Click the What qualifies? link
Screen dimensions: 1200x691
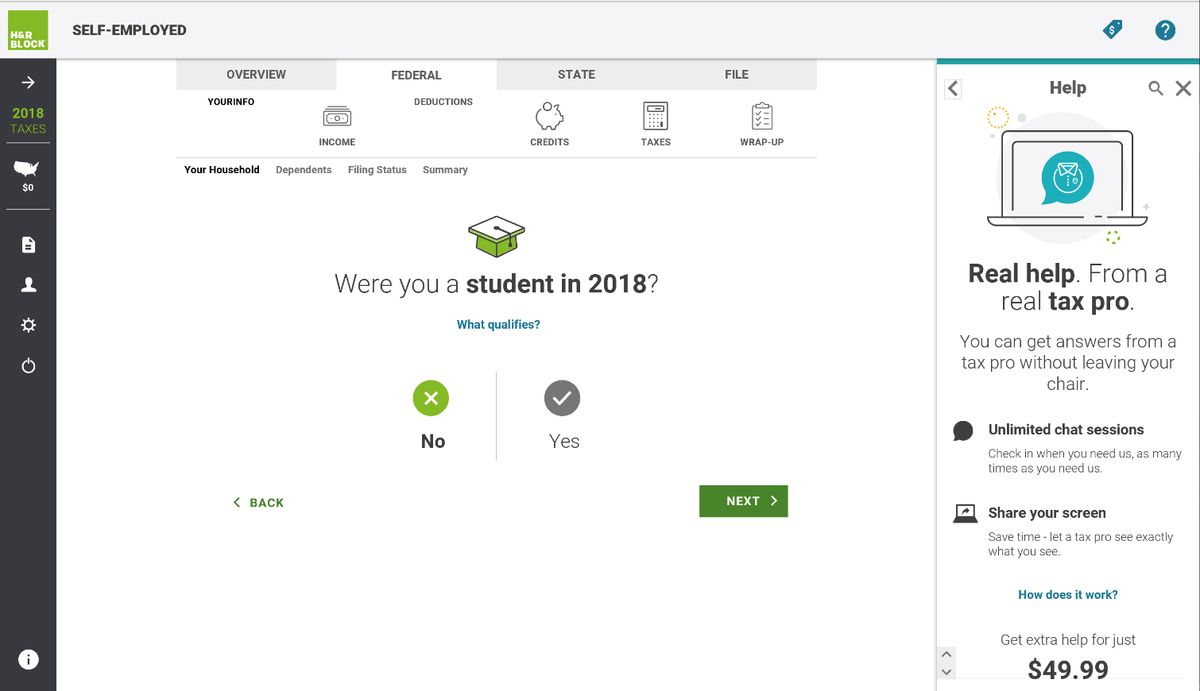498,325
